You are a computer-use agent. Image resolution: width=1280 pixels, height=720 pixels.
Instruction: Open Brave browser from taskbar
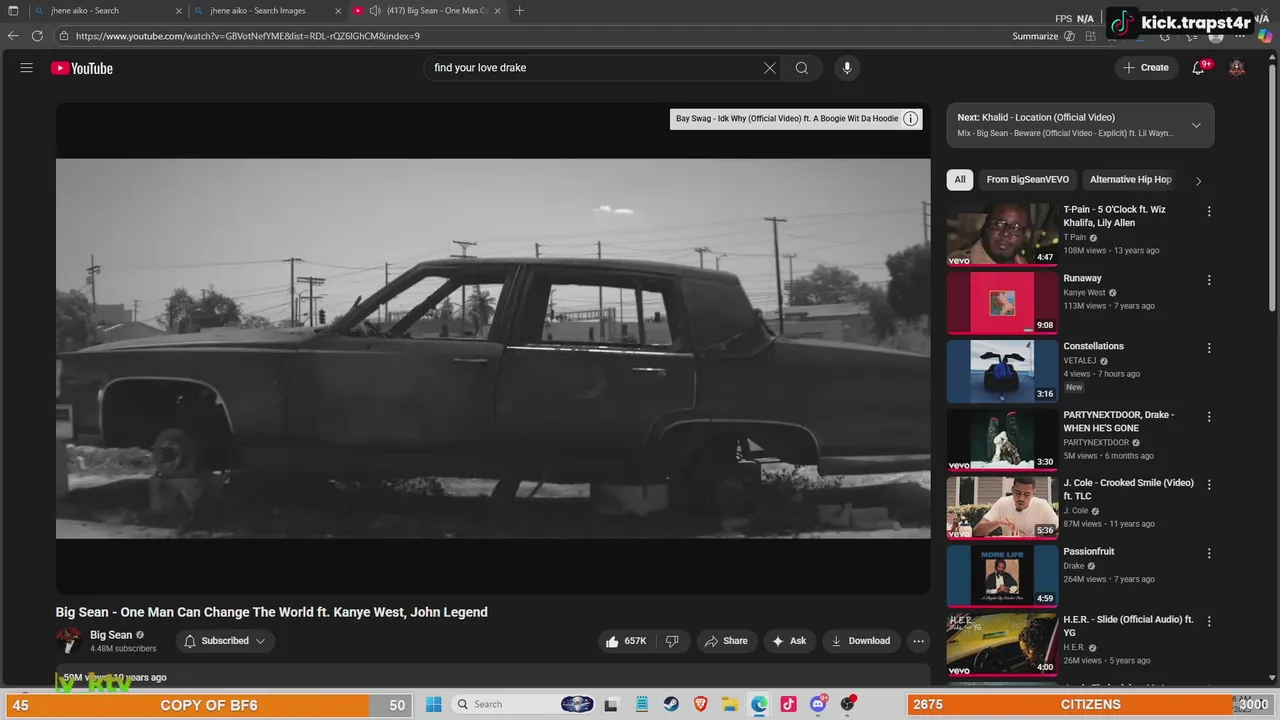click(701, 704)
